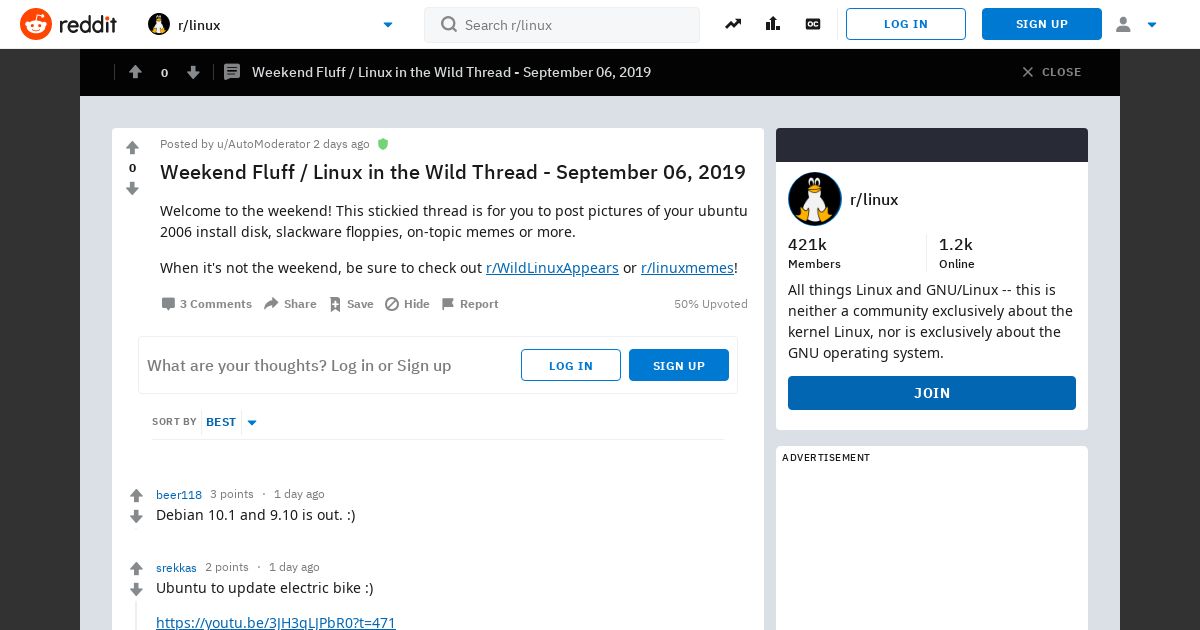Viewport: 1200px width, 630px height.
Task: Expand the r/linux community dropdown
Action: pos(388,25)
